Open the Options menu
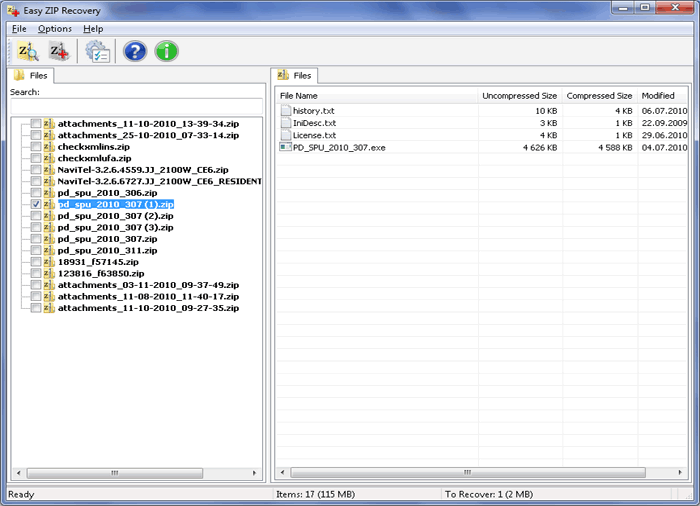The image size is (700, 506). coord(55,29)
